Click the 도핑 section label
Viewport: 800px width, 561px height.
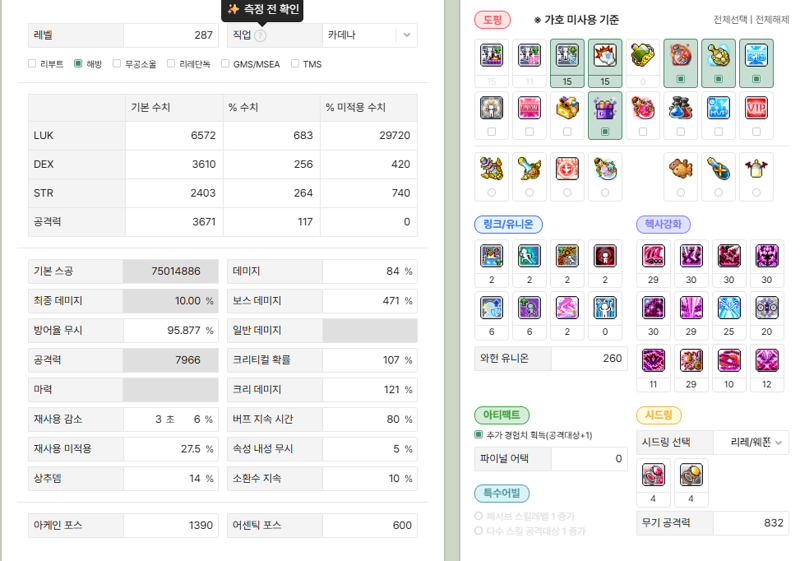[x=492, y=20]
